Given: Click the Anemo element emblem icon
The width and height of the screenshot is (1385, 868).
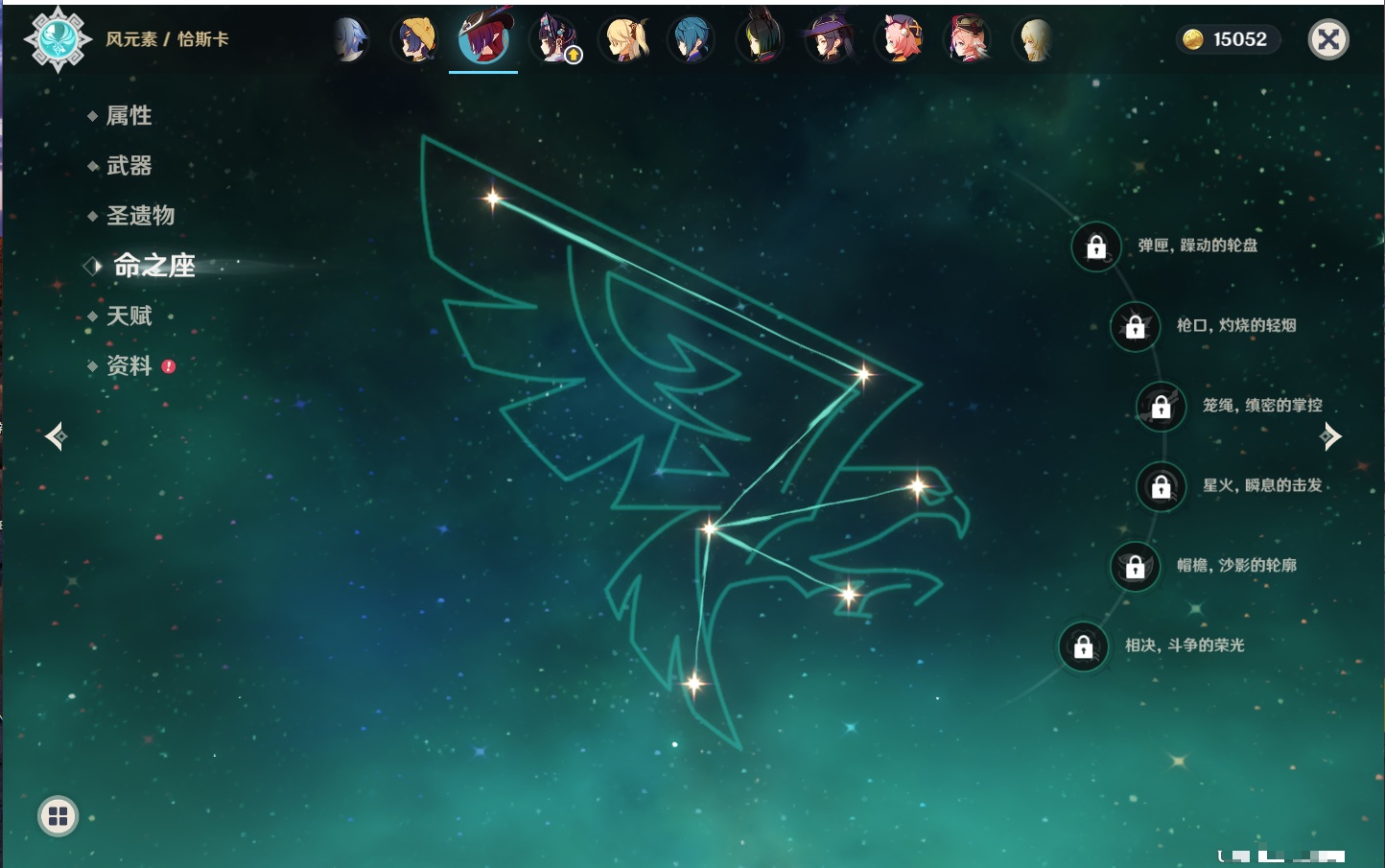Looking at the screenshot, I should (x=58, y=39).
